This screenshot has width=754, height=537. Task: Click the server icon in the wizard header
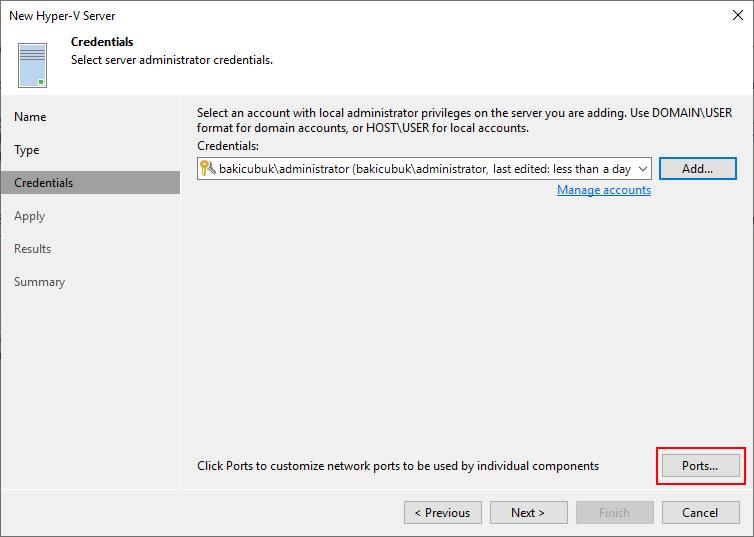(x=32, y=65)
